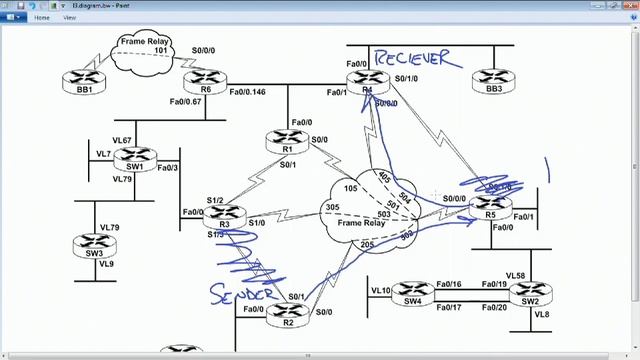This screenshot has width=640, height=360.
Task: Click the S1/0 label on R3
Action: tap(257, 223)
